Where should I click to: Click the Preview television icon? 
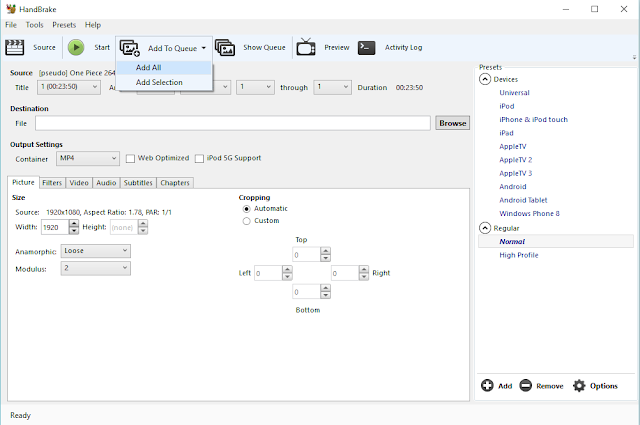tap(306, 47)
